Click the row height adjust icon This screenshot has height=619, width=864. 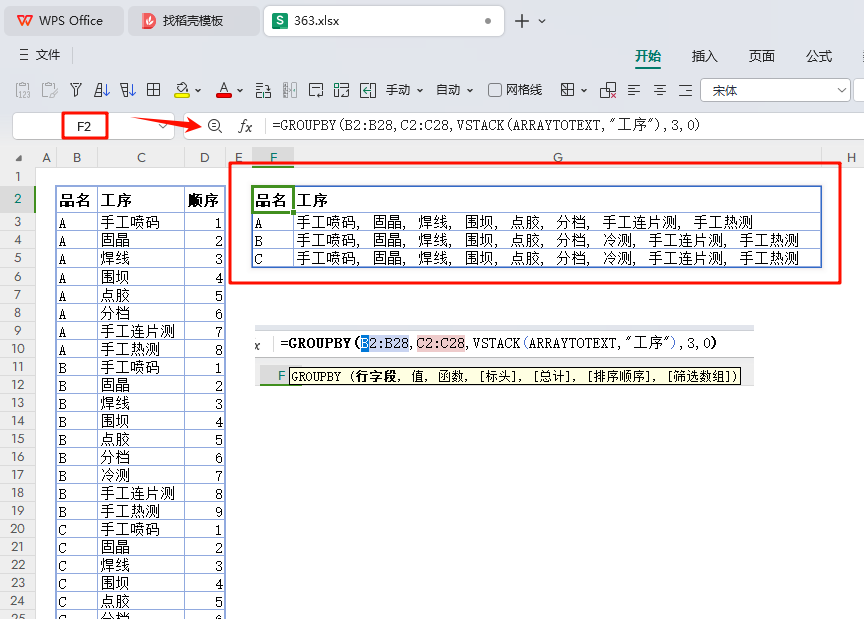(x=263, y=90)
